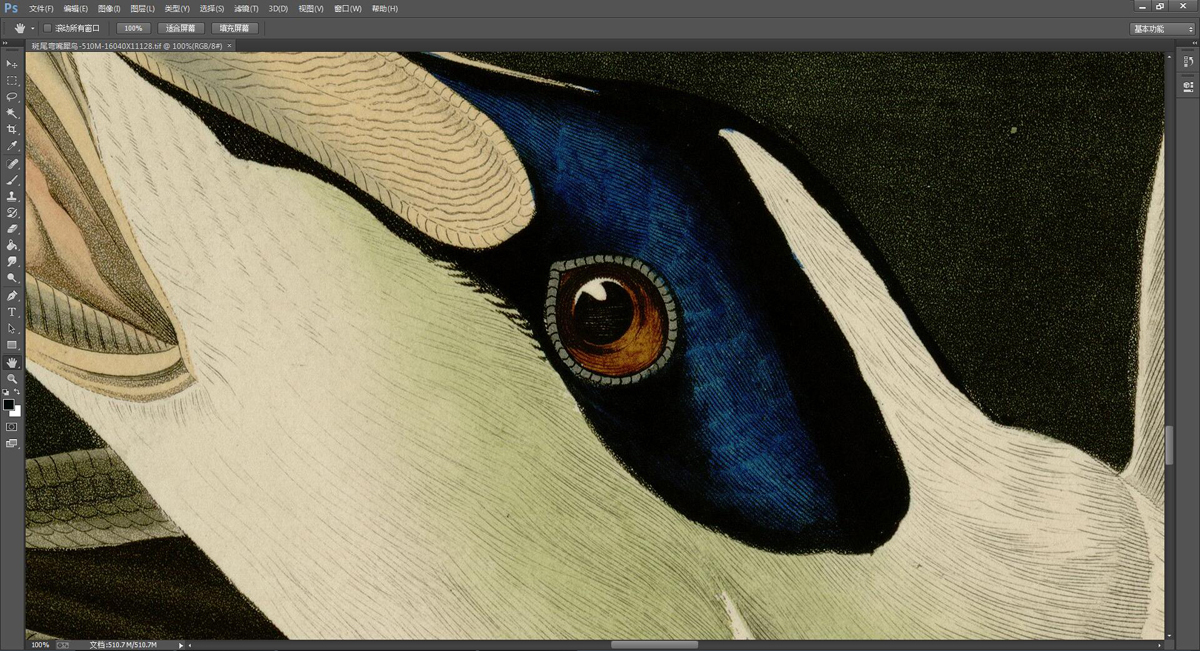
Task: Click 文档:510.7M/510.7M status text
Action: coord(125,645)
